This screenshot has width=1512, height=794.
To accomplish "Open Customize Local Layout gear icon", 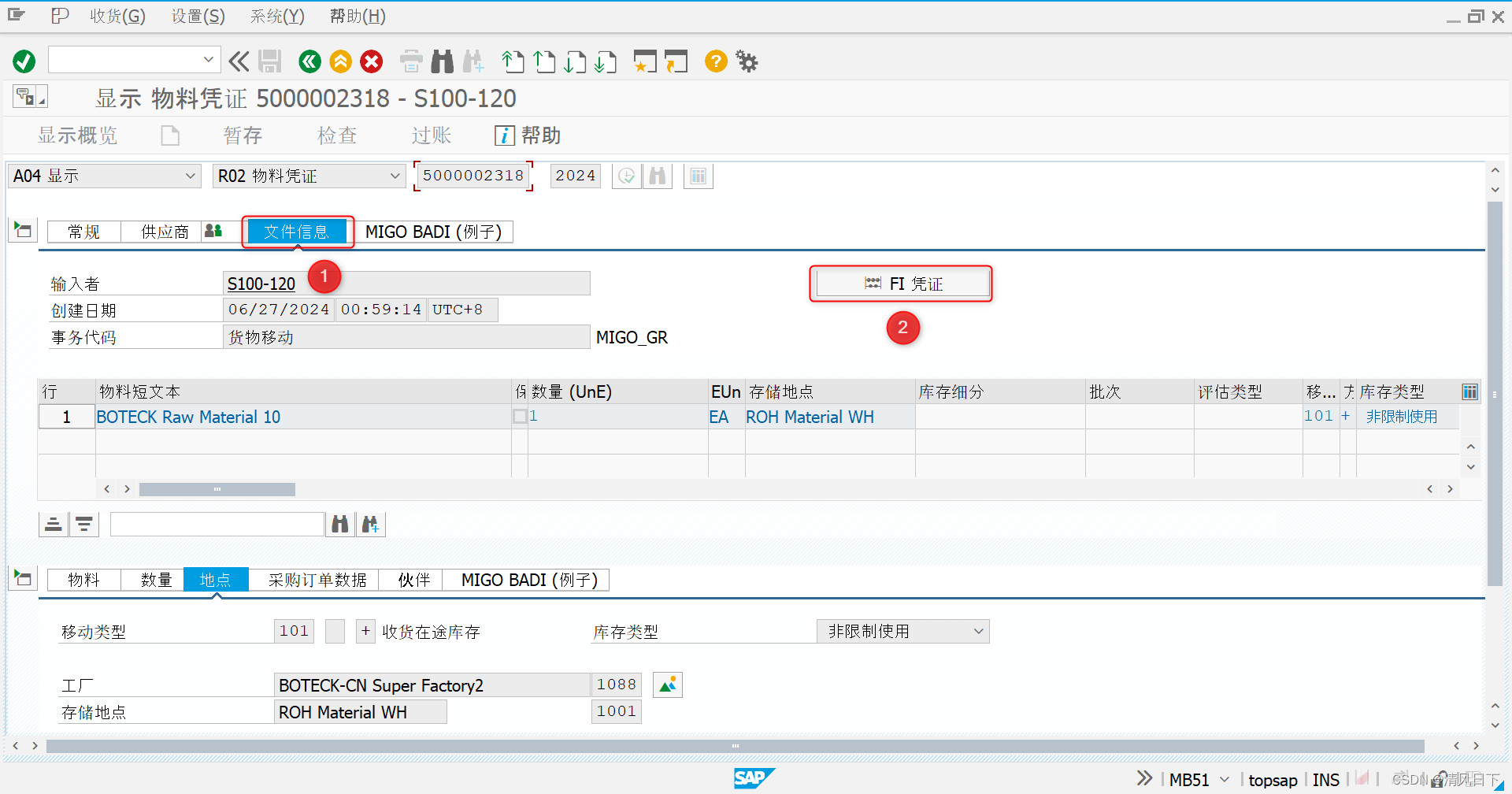I will pos(747,61).
